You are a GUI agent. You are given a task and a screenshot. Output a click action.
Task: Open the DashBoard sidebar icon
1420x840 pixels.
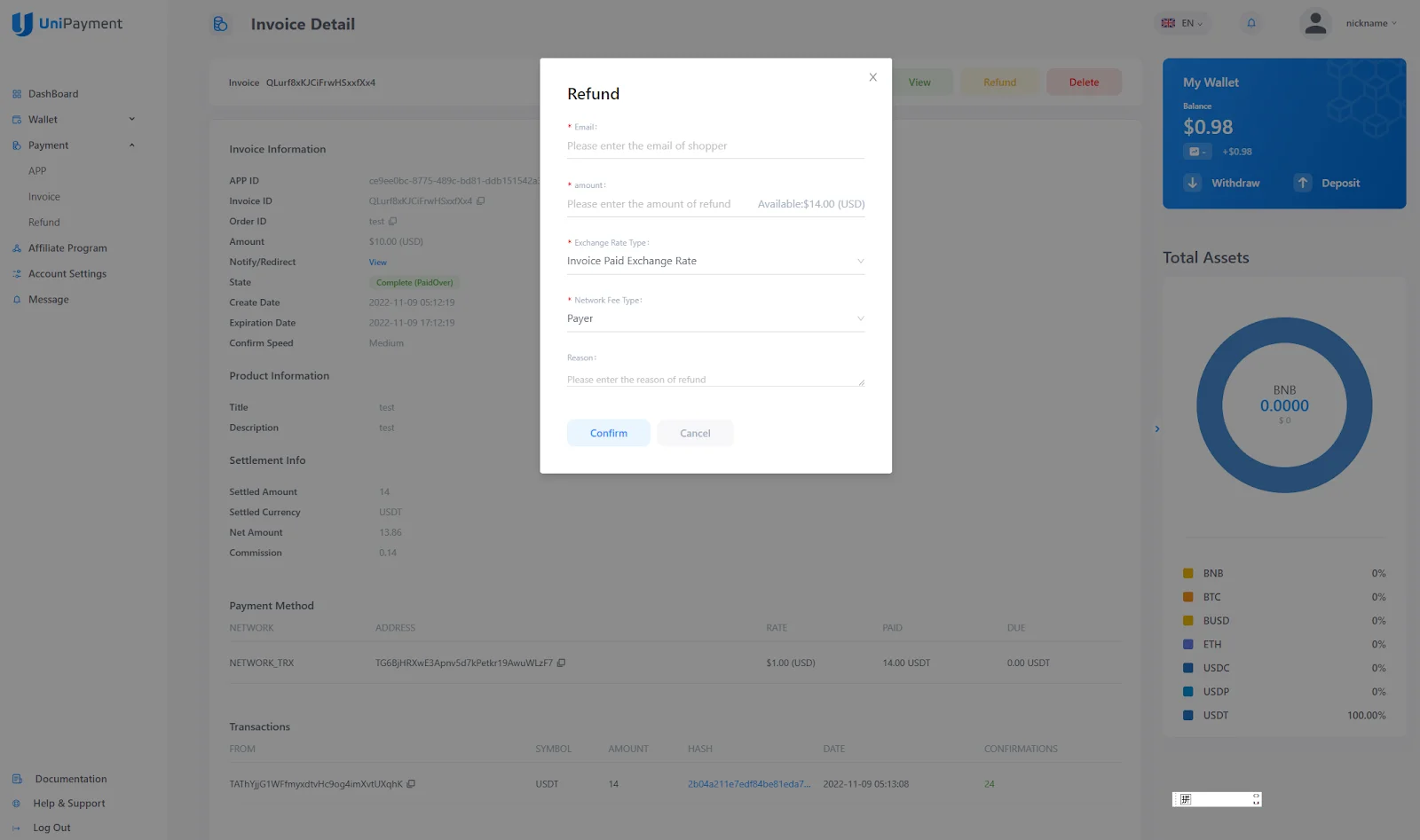tap(16, 93)
